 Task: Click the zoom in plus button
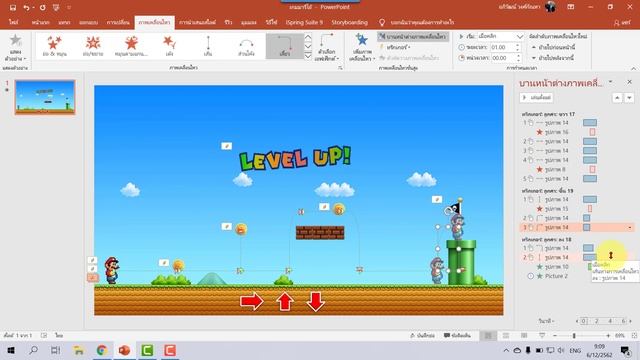tap(608, 336)
